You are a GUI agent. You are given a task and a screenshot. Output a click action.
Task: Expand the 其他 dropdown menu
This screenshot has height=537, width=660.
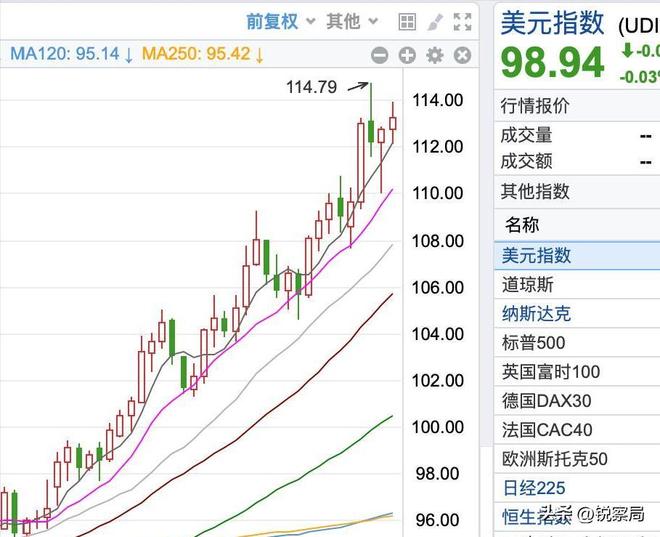click(x=352, y=21)
